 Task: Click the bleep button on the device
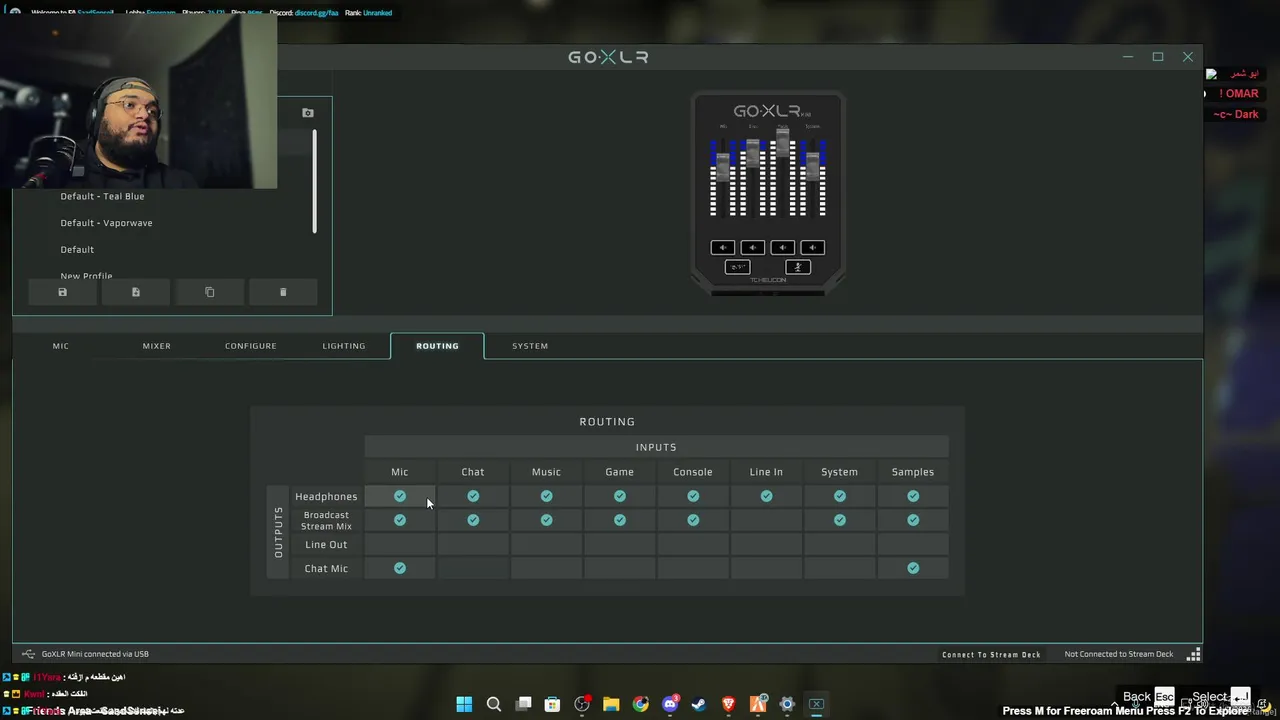pyautogui.click(x=737, y=267)
